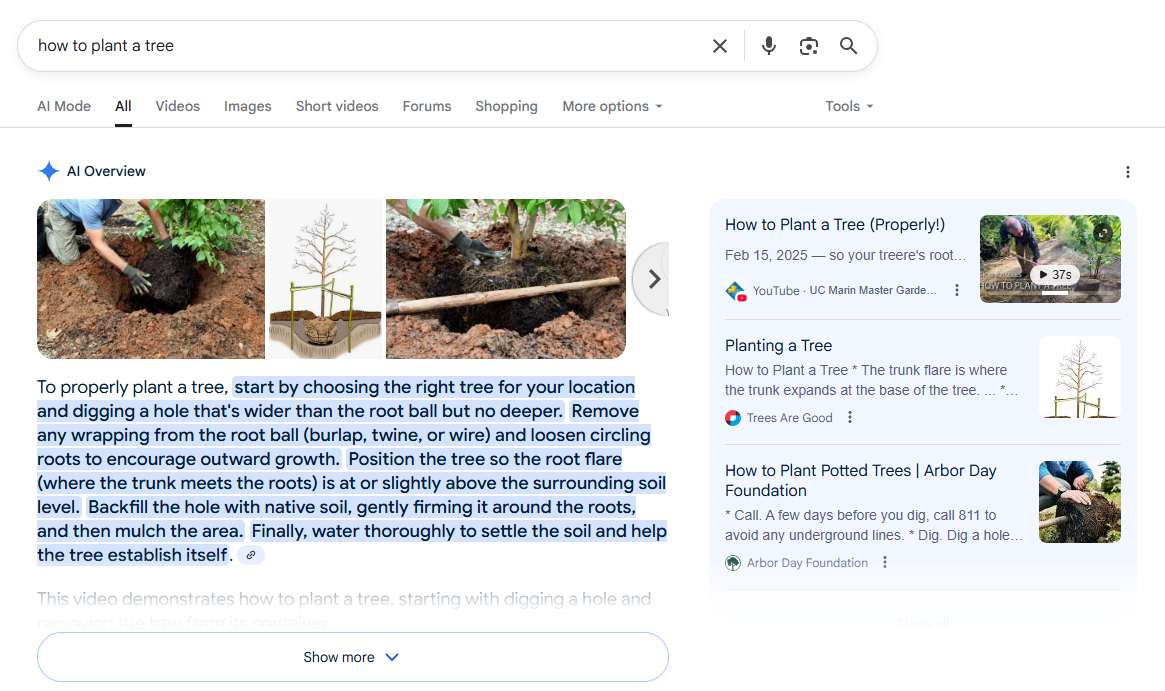Image resolution: width=1165 pixels, height=691 pixels.
Task: Open the Arbor Day potted tree thumbnail
Action: tap(1080, 502)
